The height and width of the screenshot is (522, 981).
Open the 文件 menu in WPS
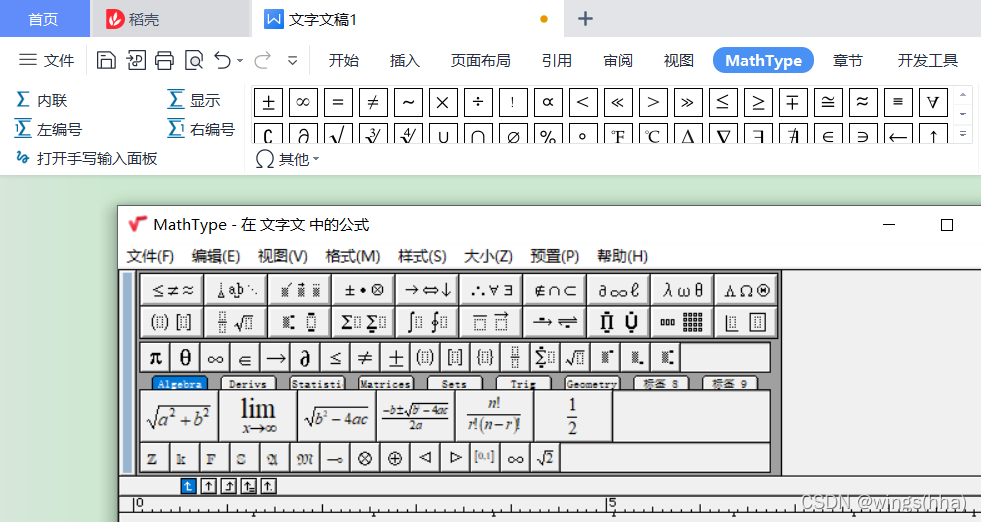46,60
